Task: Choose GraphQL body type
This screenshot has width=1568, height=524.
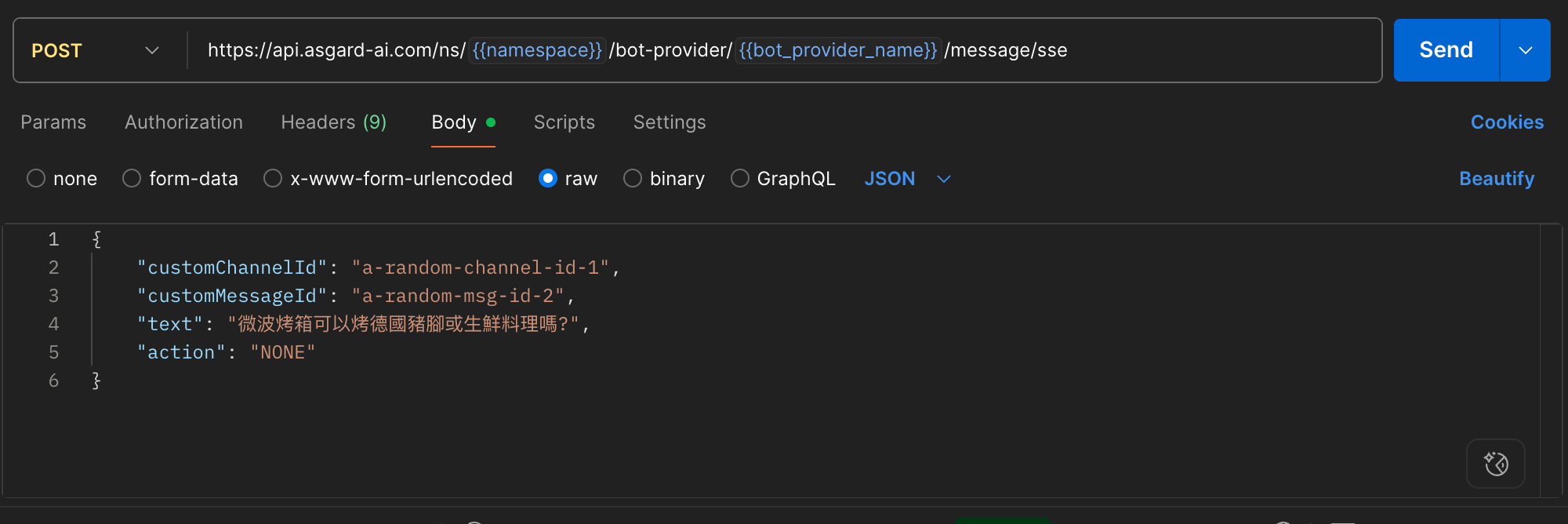Action: tap(739, 179)
